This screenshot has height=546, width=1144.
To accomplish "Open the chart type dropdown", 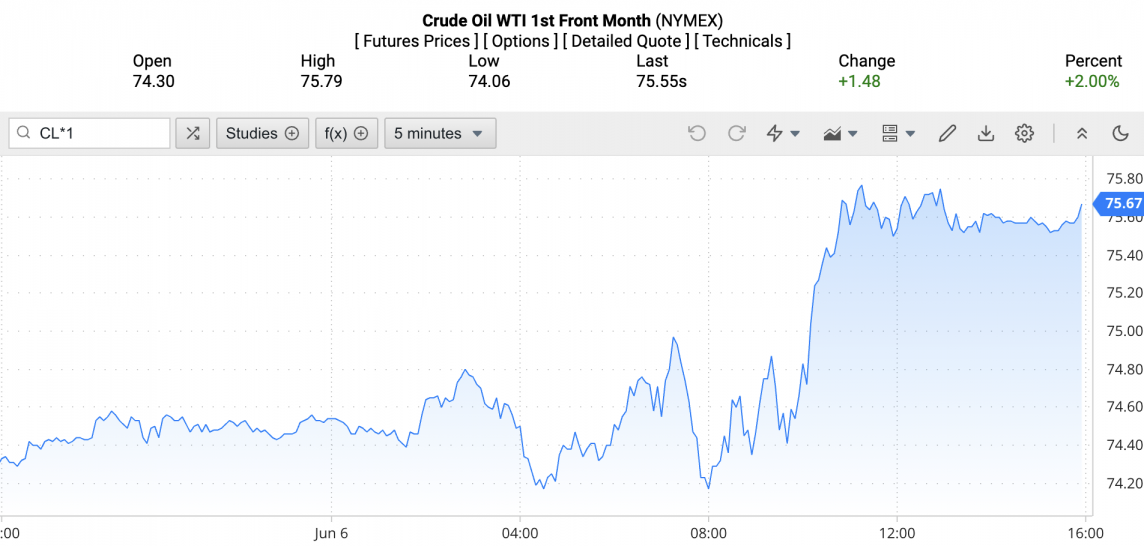I will (x=840, y=133).
